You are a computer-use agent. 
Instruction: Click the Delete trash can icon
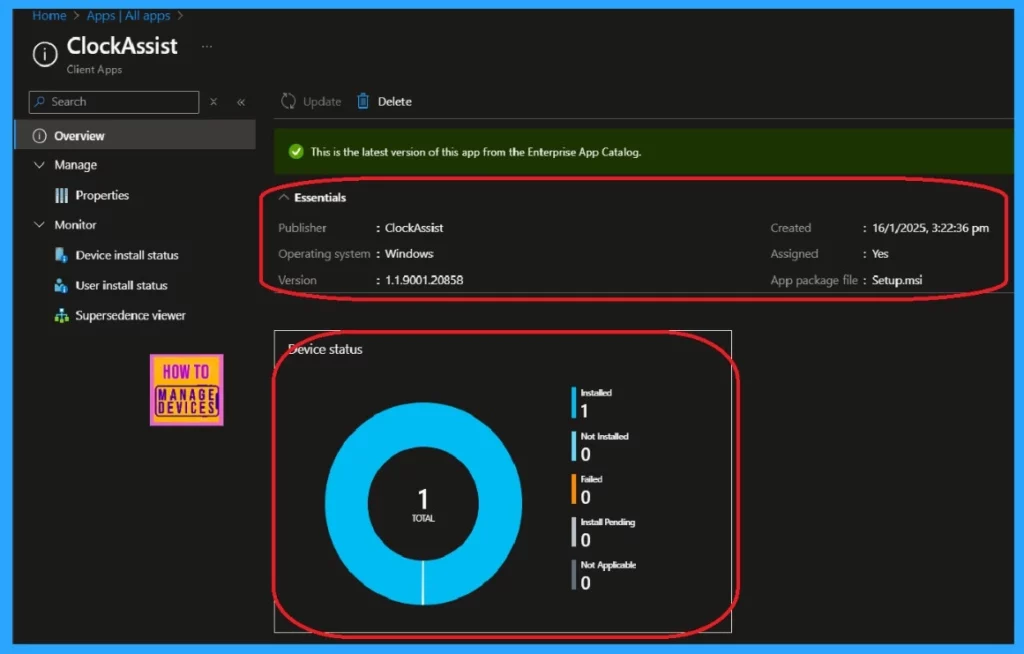[x=363, y=101]
